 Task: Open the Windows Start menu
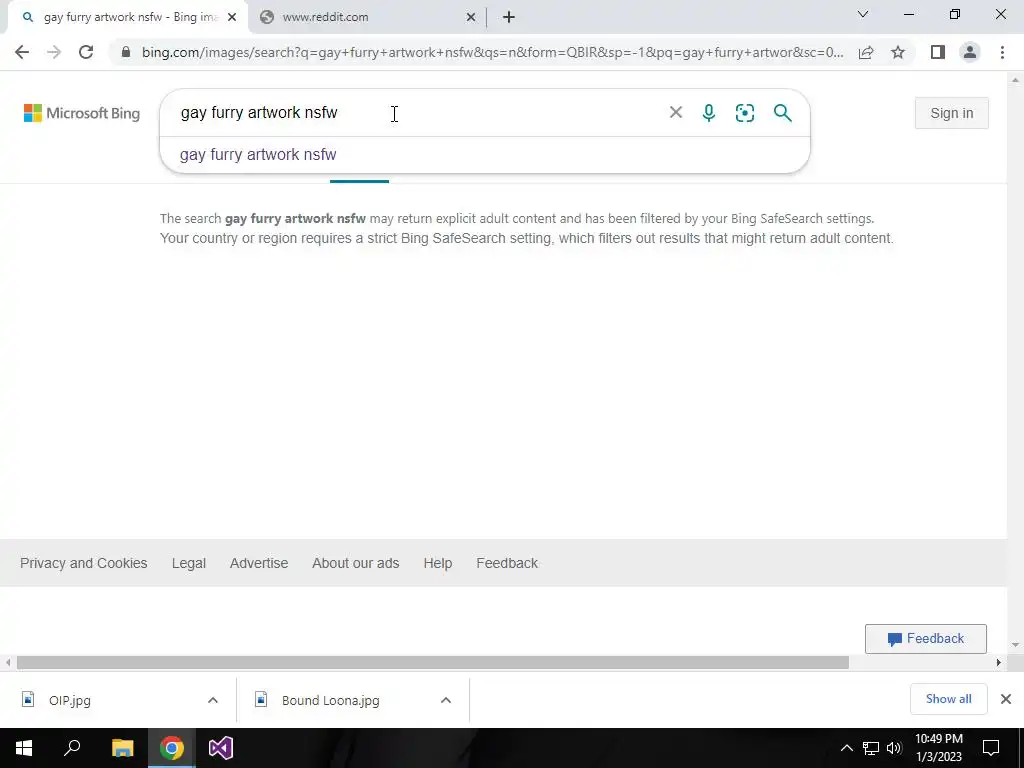(24, 748)
